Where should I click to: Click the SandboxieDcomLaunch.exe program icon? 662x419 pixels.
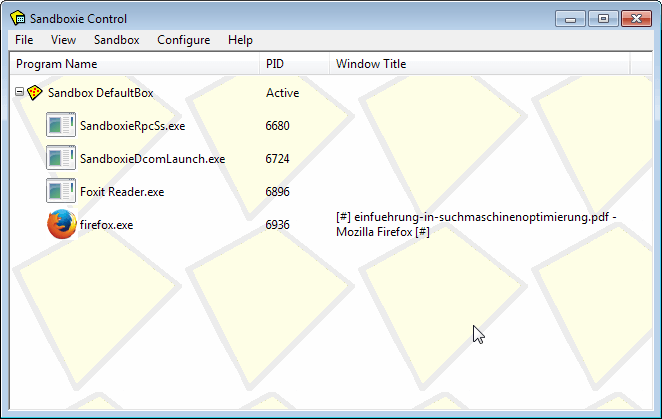pyautogui.click(x=61, y=158)
